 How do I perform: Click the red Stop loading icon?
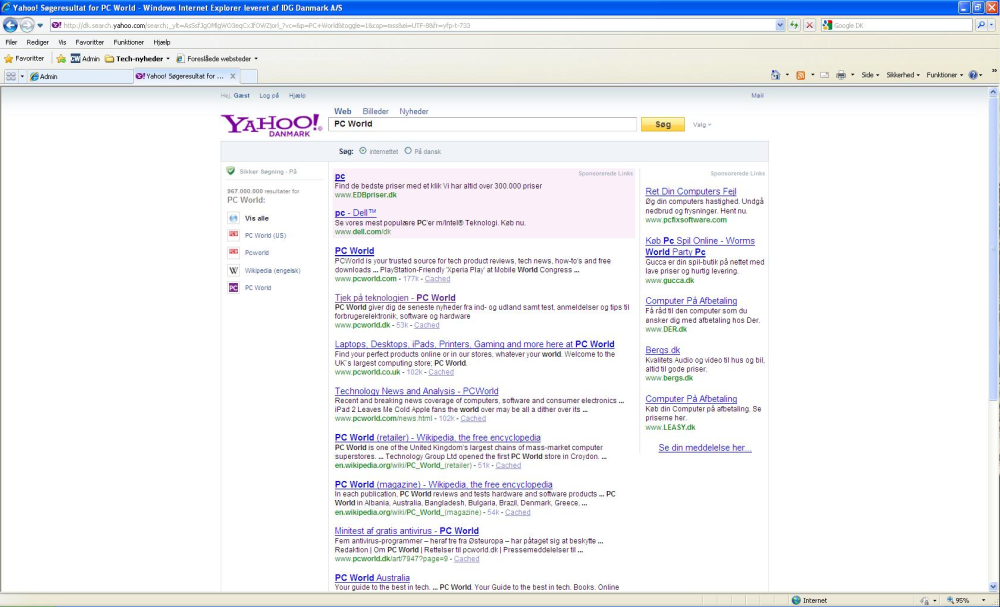[x=809, y=25]
